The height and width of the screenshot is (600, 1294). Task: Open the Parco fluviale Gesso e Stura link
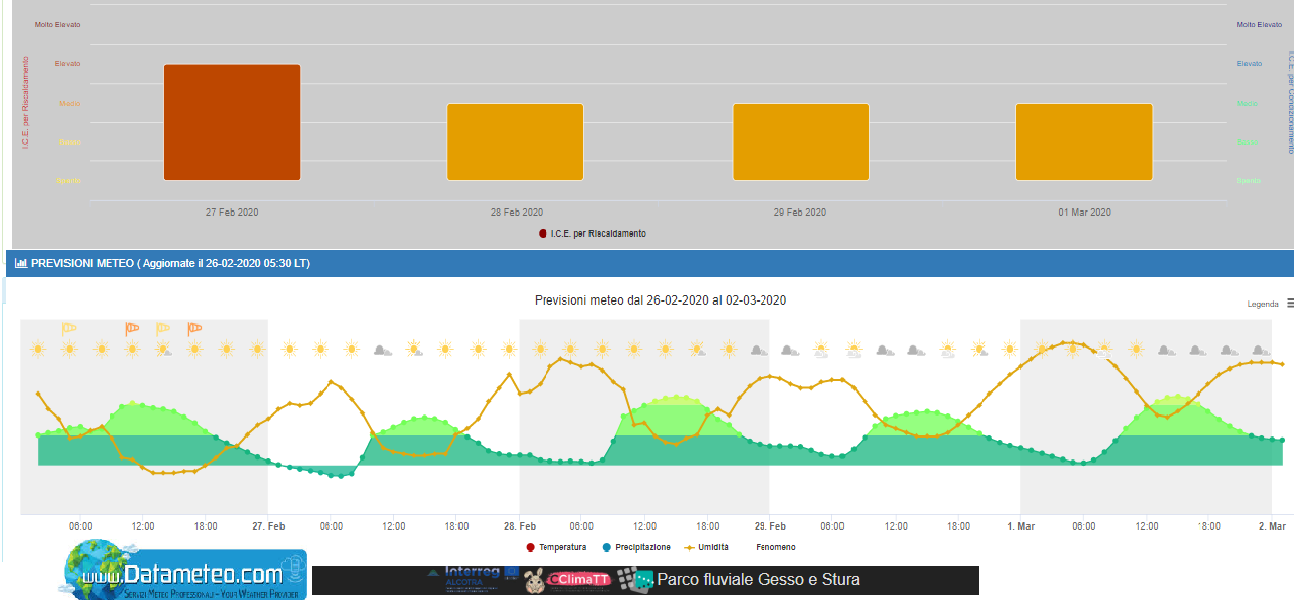[757, 580]
